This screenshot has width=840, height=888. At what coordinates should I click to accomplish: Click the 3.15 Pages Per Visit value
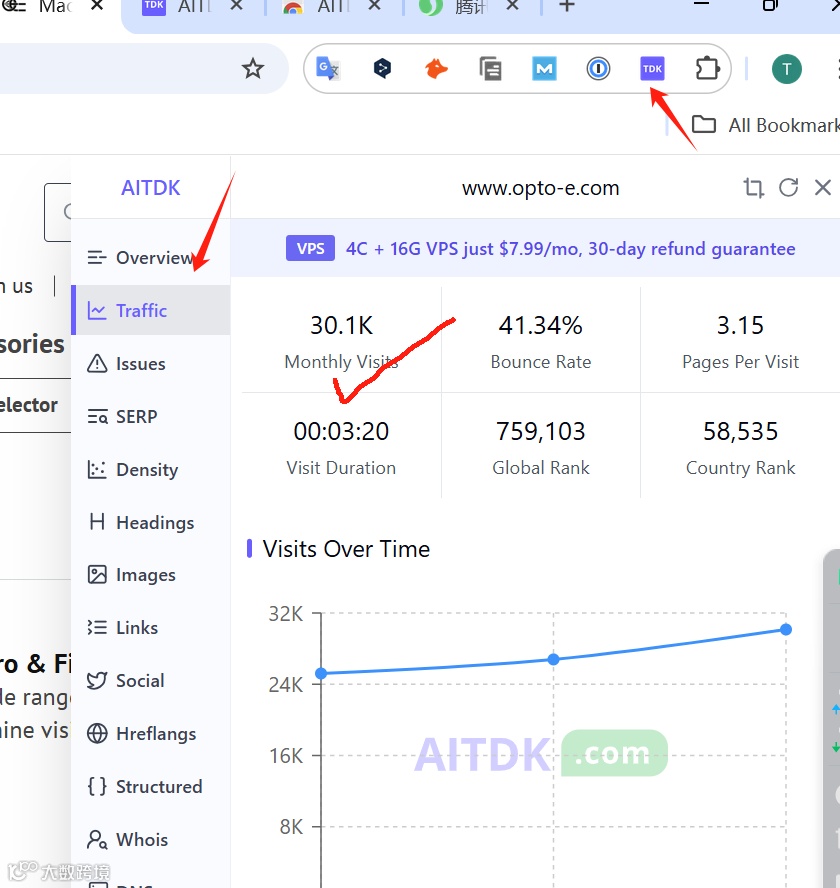[x=740, y=326]
